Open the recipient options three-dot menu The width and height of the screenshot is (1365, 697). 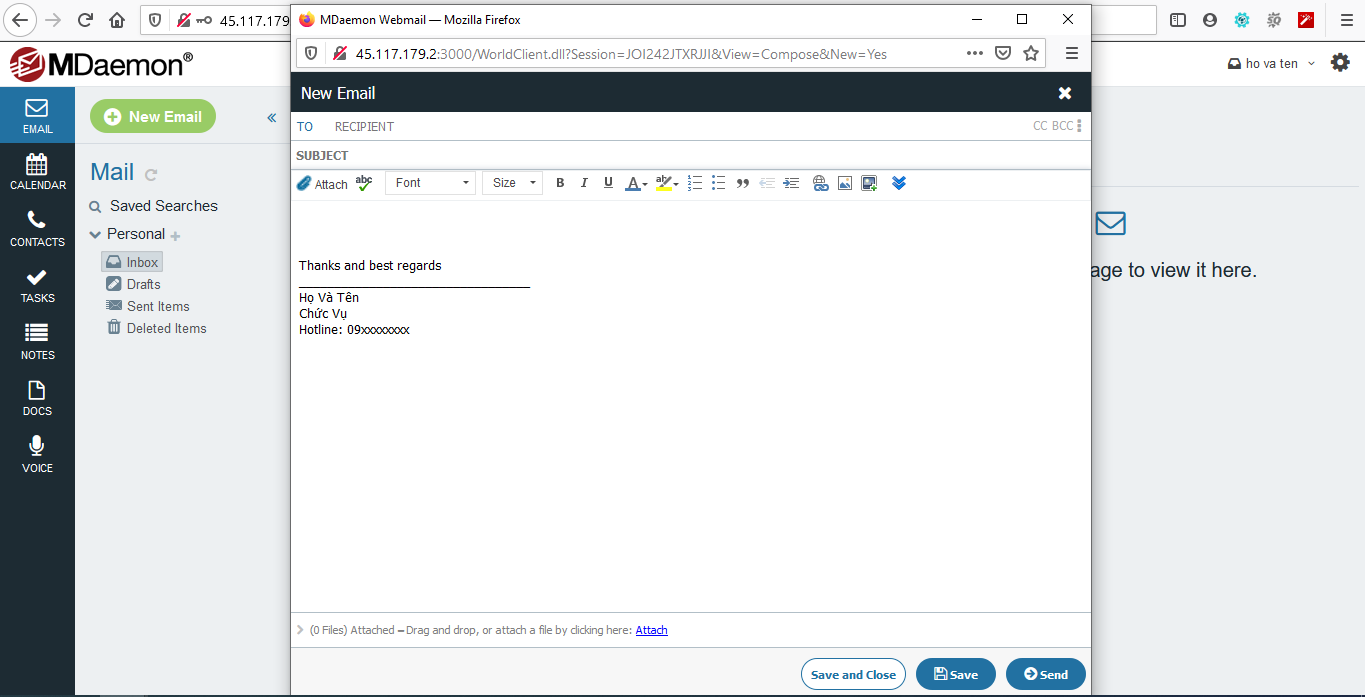click(x=1080, y=126)
